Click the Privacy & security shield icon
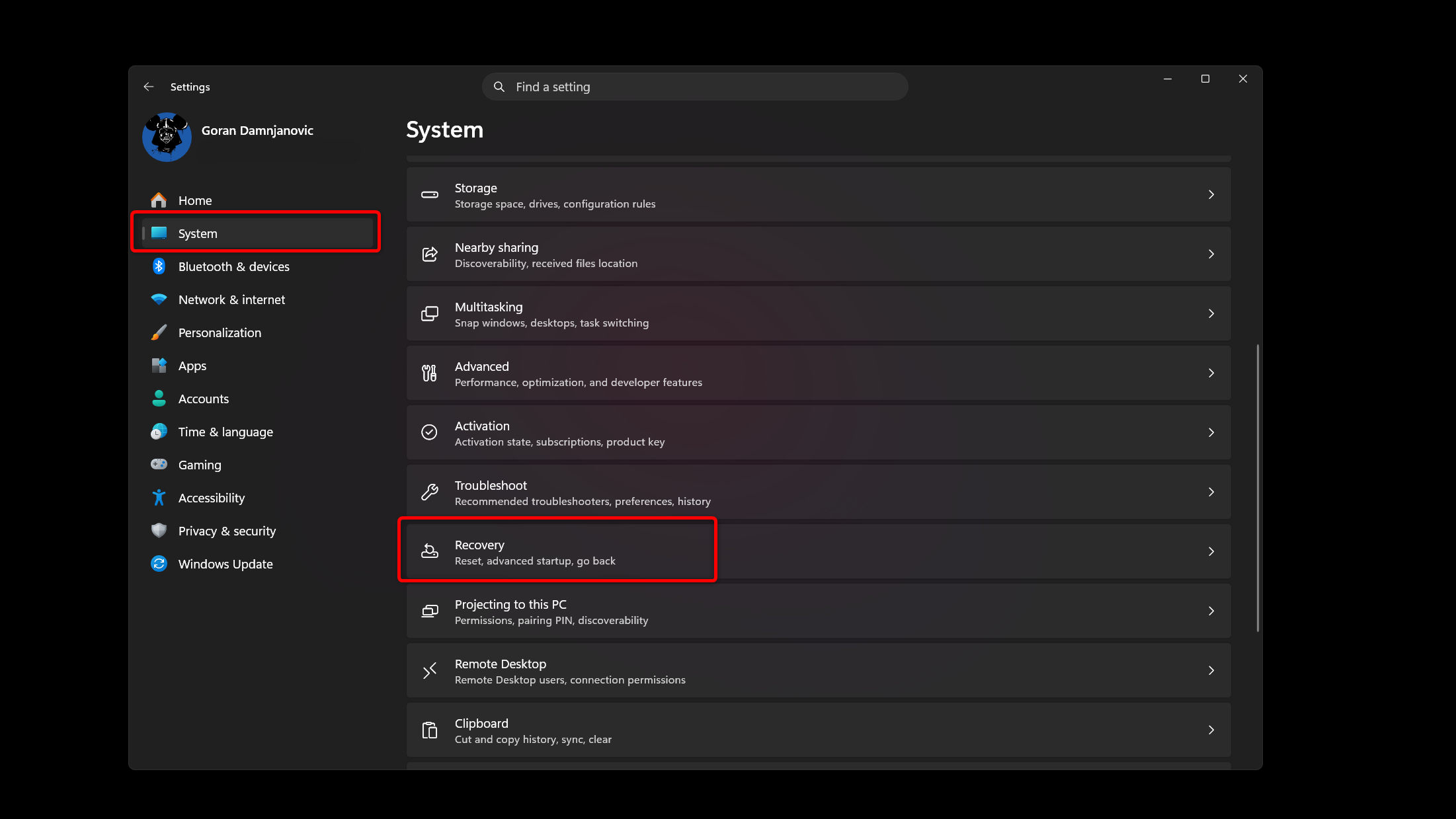 (159, 530)
